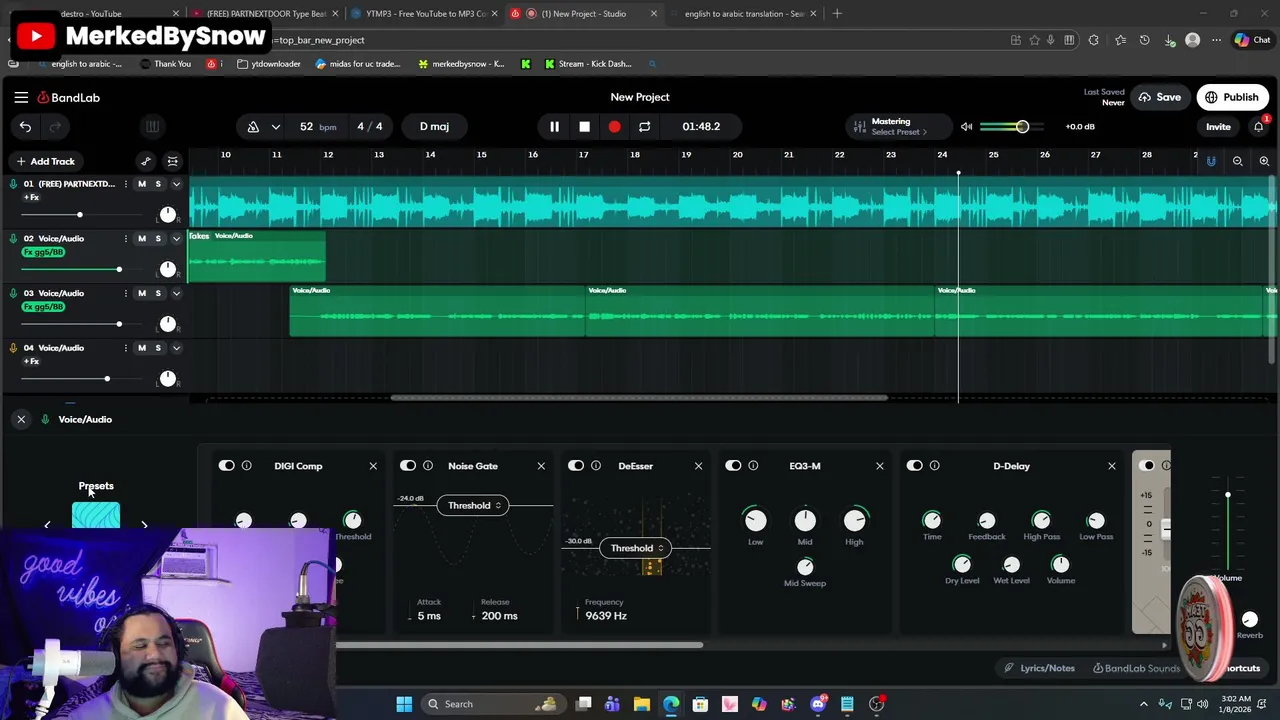
Task: Solo track 01 (FREE) PARTNEXTDOOR
Action: tap(158, 184)
